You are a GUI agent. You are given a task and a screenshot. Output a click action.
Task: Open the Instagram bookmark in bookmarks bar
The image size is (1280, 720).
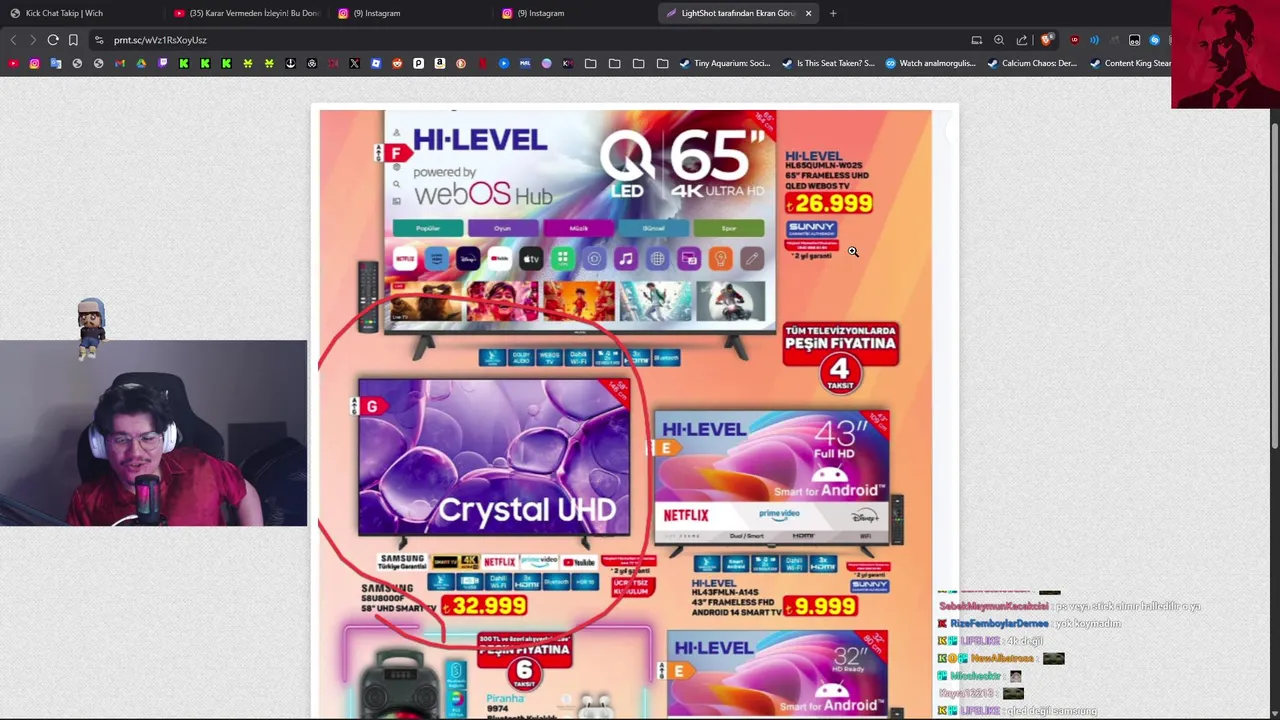34,63
